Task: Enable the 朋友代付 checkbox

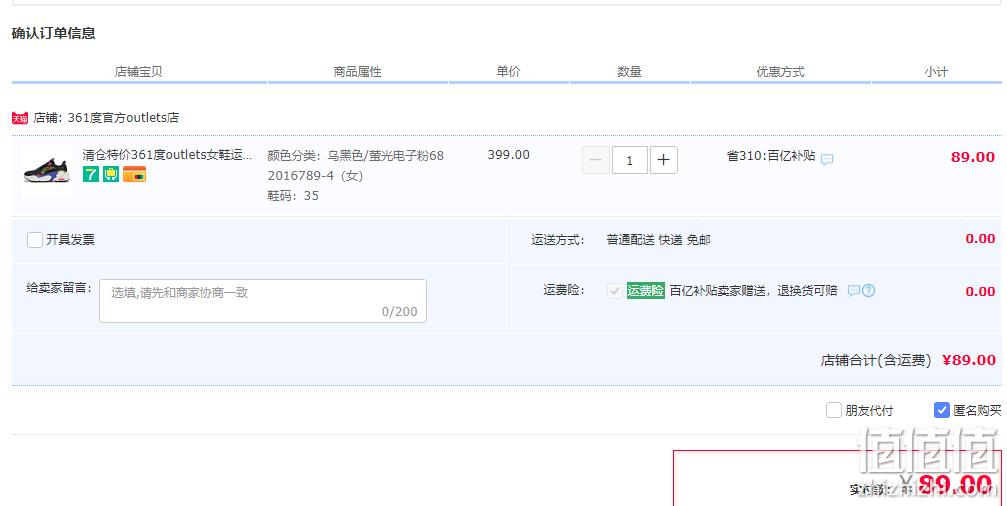Action: pyautogui.click(x=834, y=410)
